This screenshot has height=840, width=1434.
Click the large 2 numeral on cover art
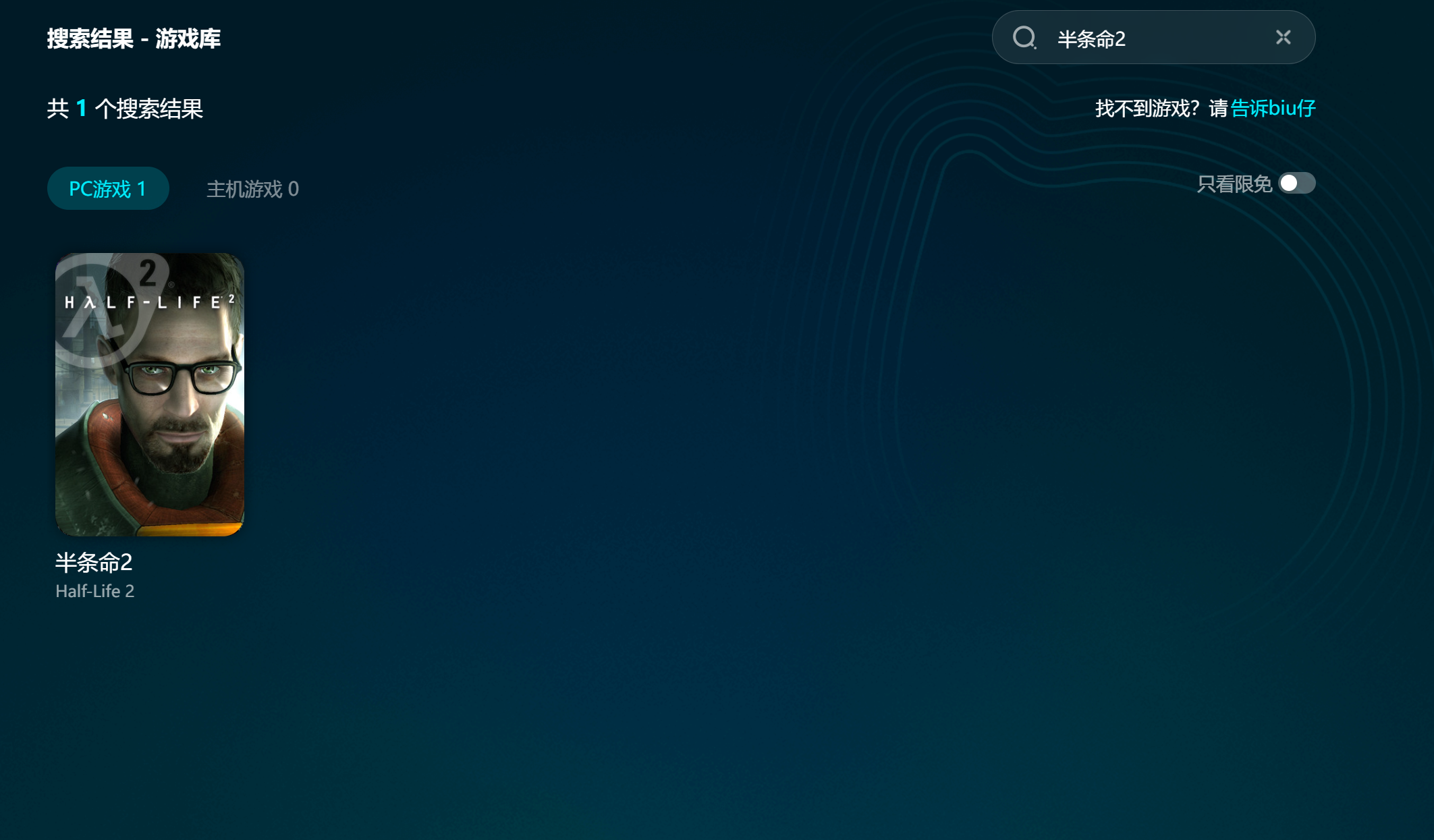[148, 272]
